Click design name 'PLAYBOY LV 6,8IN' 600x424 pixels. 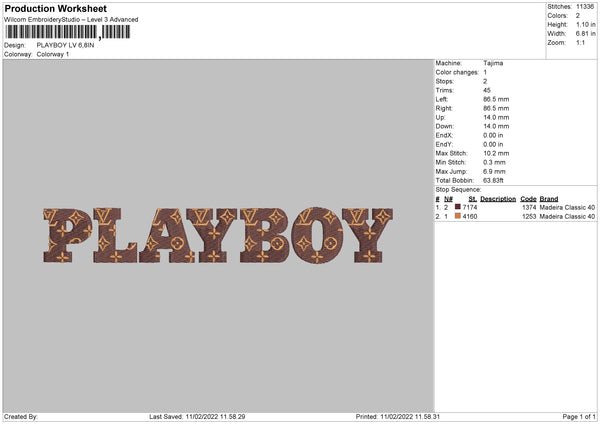pyautogui.click(x=65, y=45)
